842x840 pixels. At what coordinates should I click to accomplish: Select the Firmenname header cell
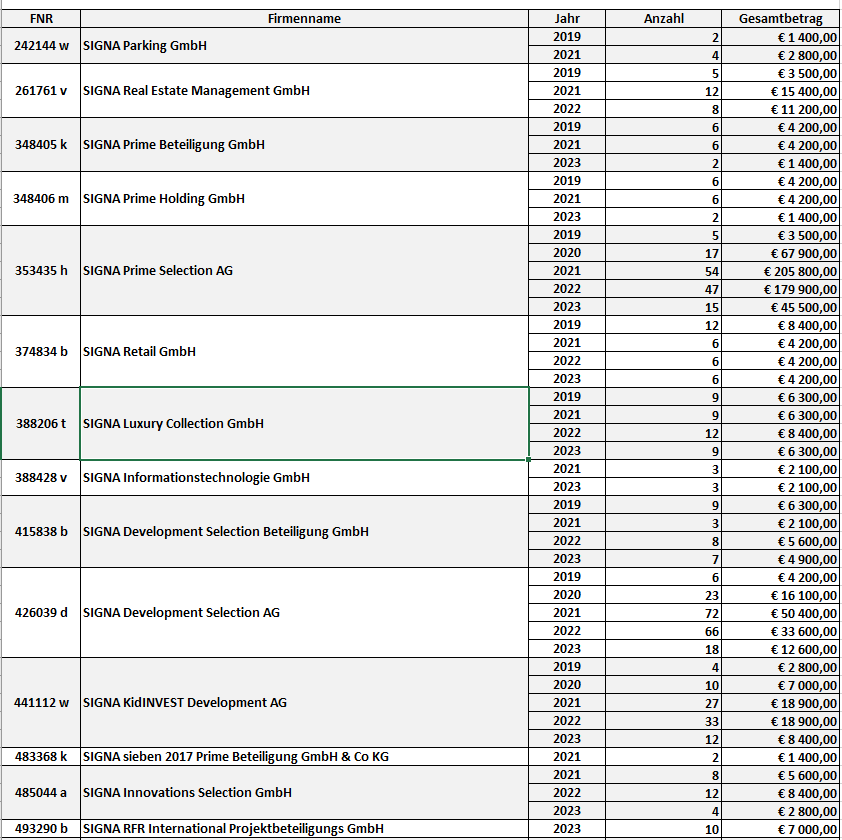(304, 19)
